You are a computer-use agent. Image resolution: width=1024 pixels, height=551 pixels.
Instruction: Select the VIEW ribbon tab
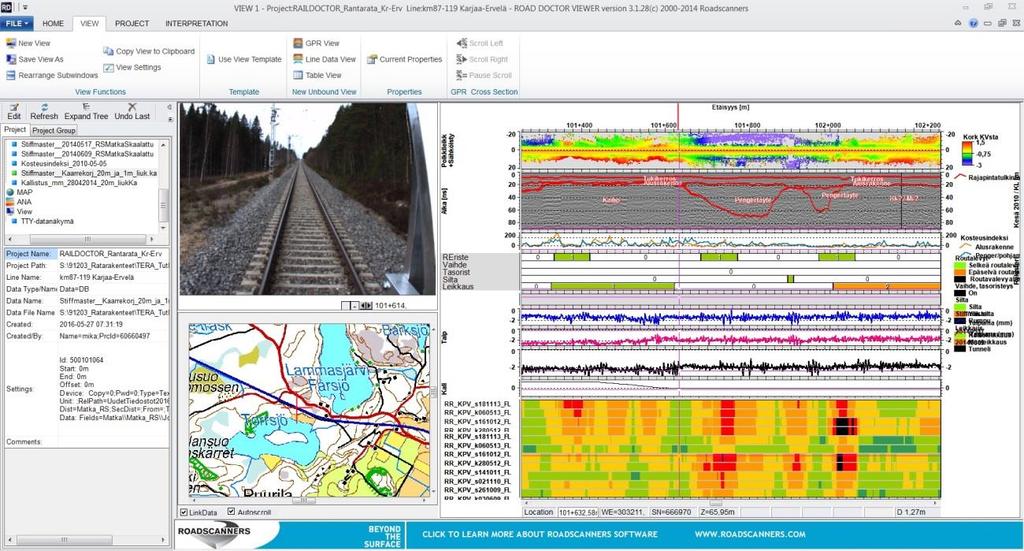click(89, 24)
